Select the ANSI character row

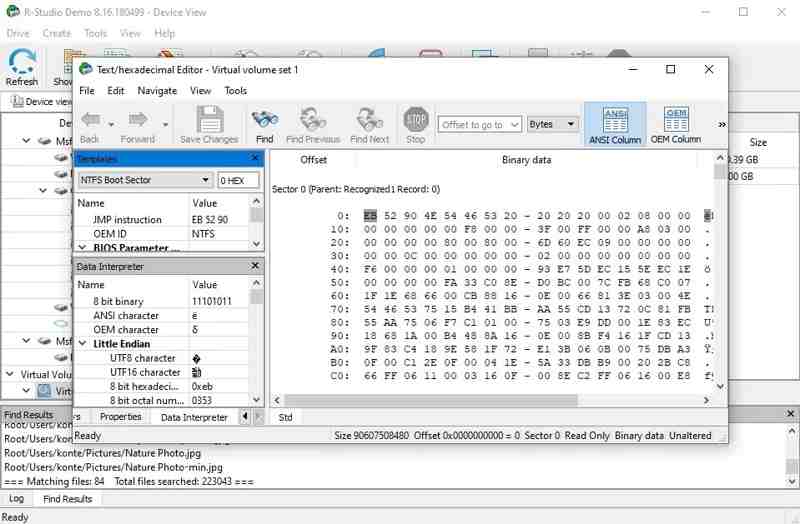pyautogui.click(x=162, y=315)
